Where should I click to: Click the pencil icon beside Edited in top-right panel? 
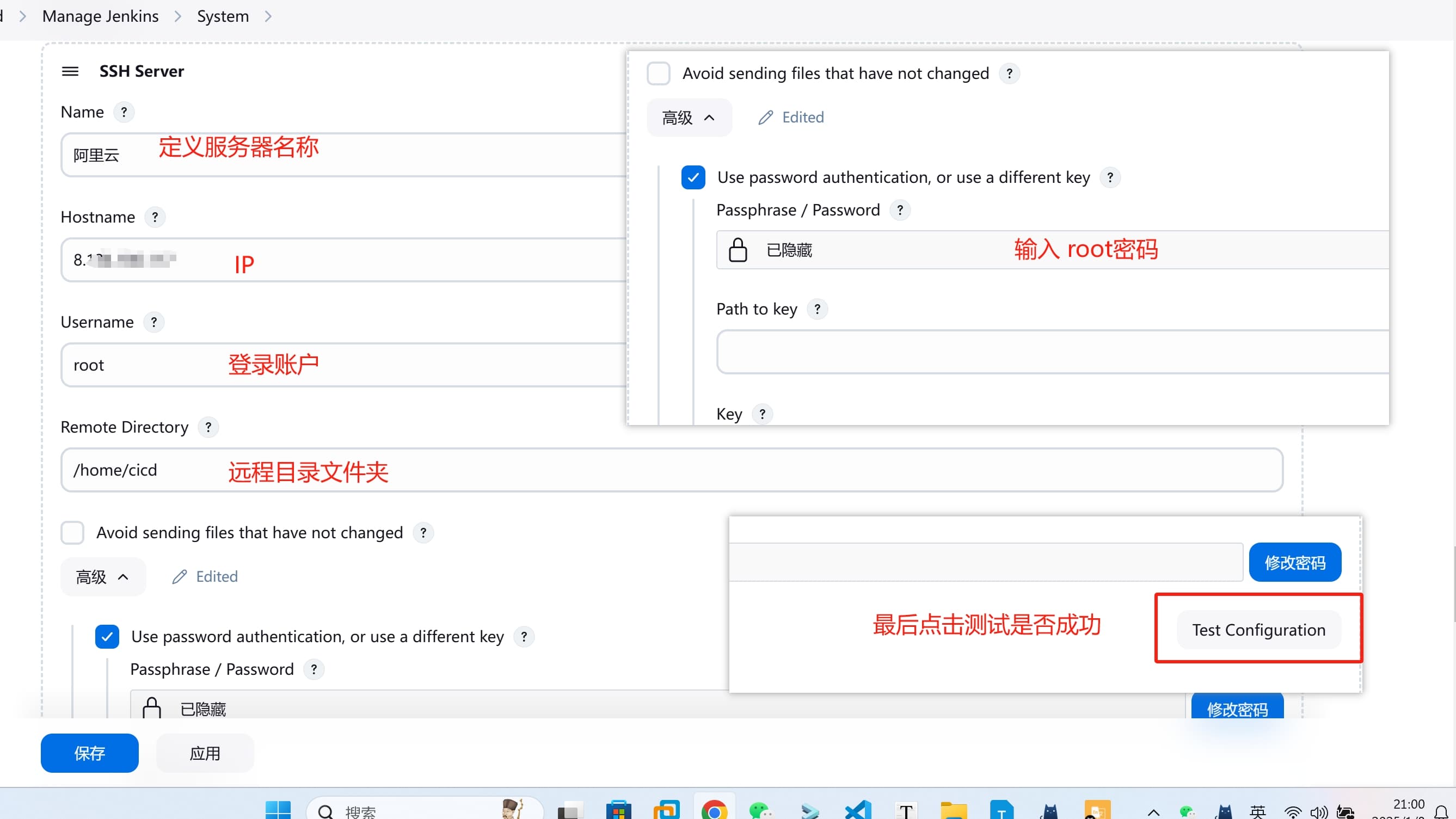pyautogui.click(x=765, y=118)
